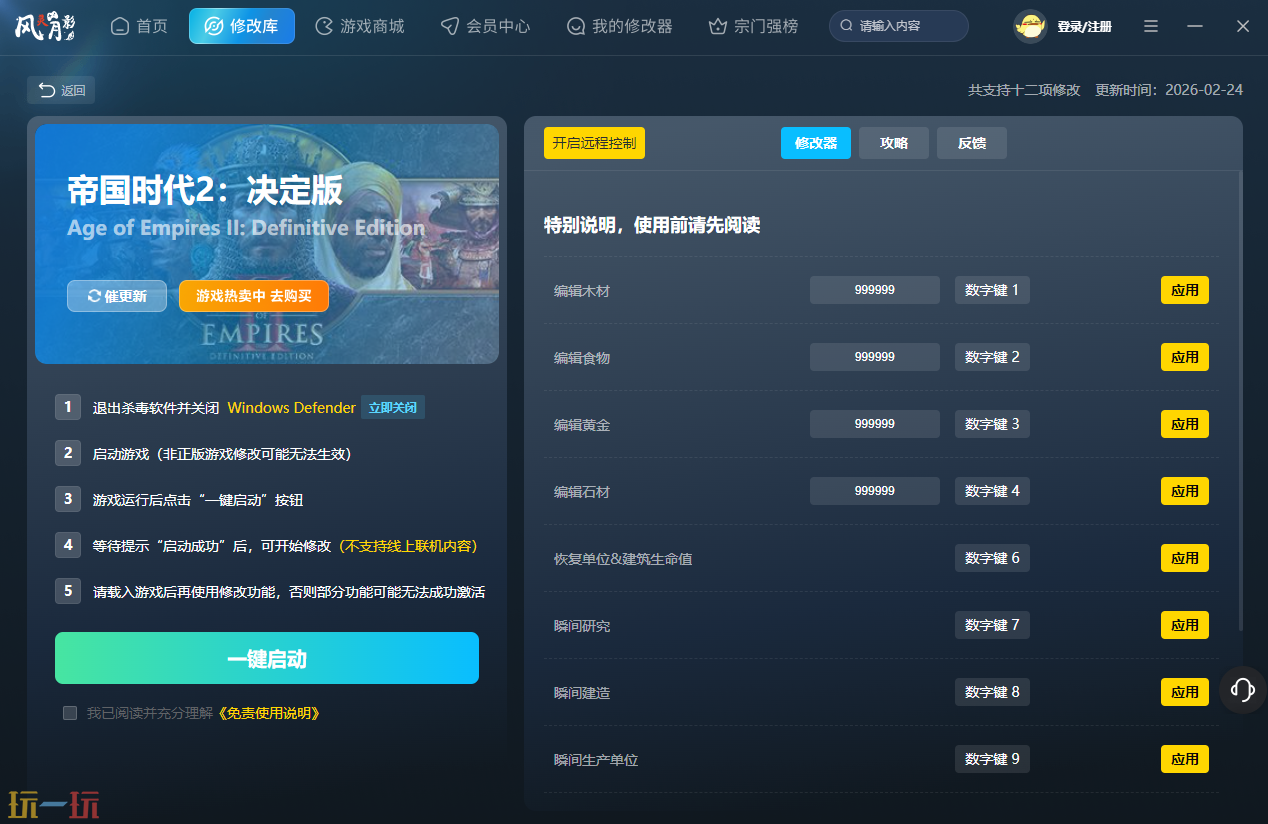
Task: Click 游戏热卖中 去购买 button
Action: 254,296
